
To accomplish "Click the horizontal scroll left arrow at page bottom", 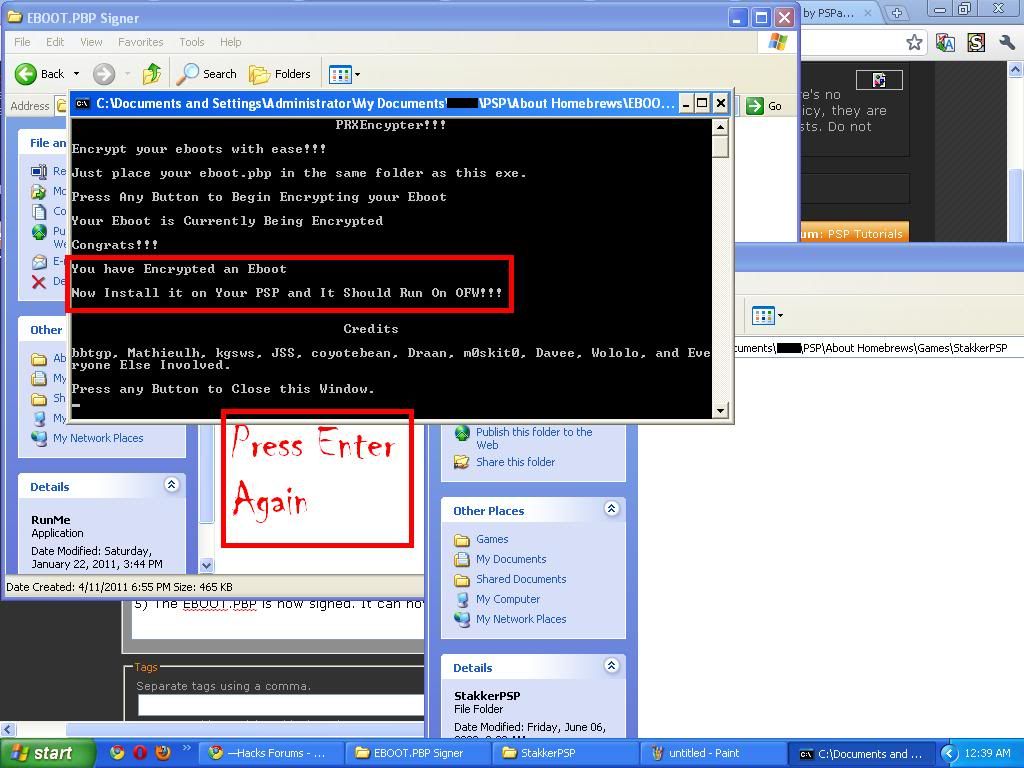I will [x=7, y=729].
